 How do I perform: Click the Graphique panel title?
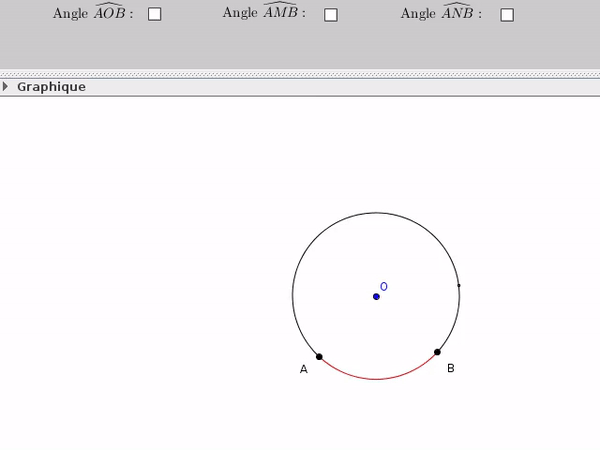pyautogui.click(x=51, y=87)
